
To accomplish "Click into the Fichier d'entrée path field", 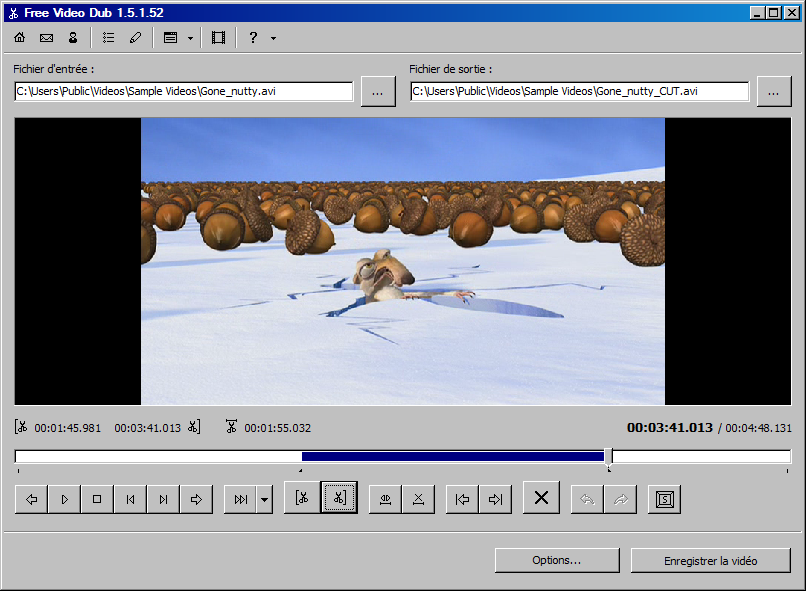I will pos(184,91).
